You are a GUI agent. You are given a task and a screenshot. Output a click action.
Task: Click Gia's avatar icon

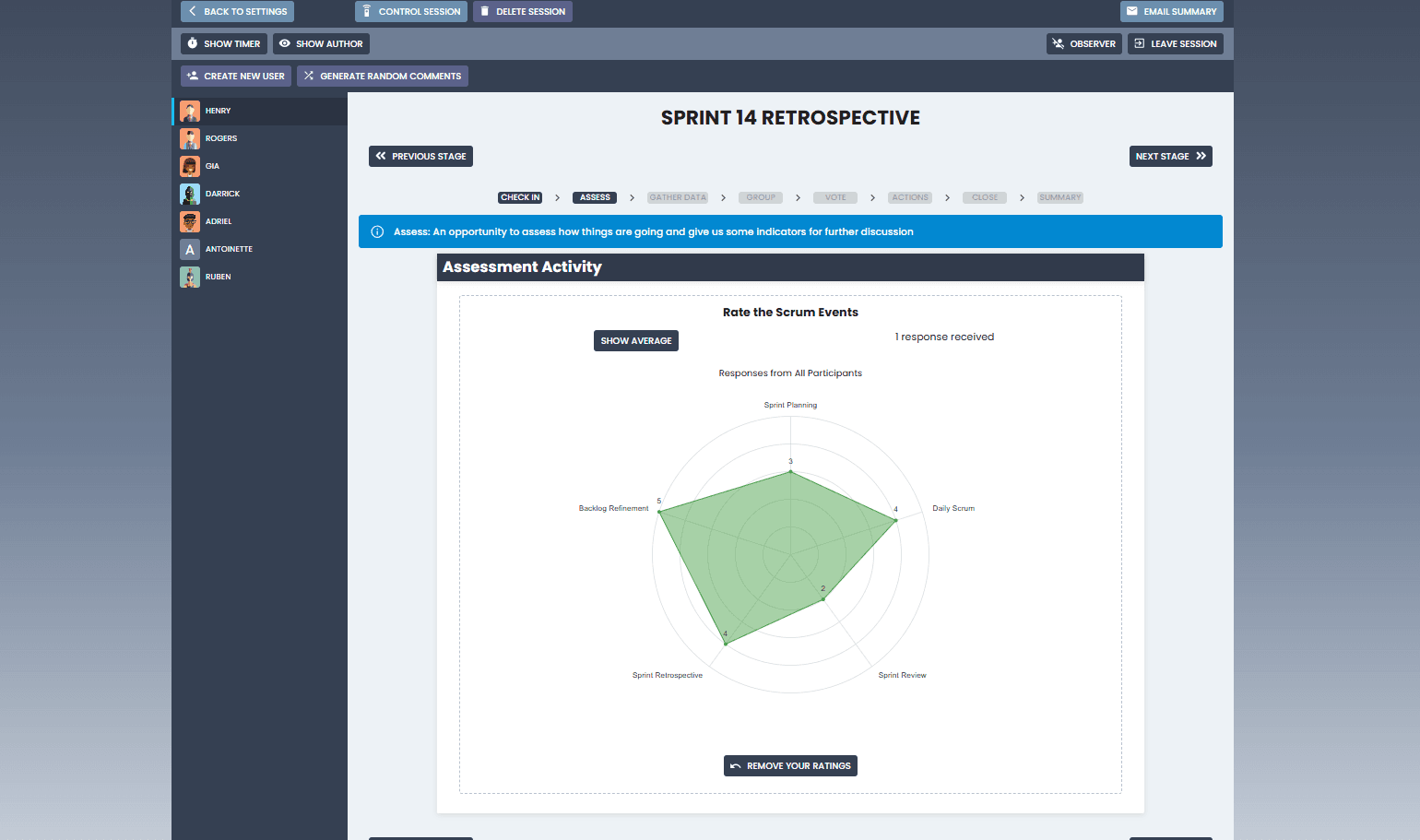190,167
